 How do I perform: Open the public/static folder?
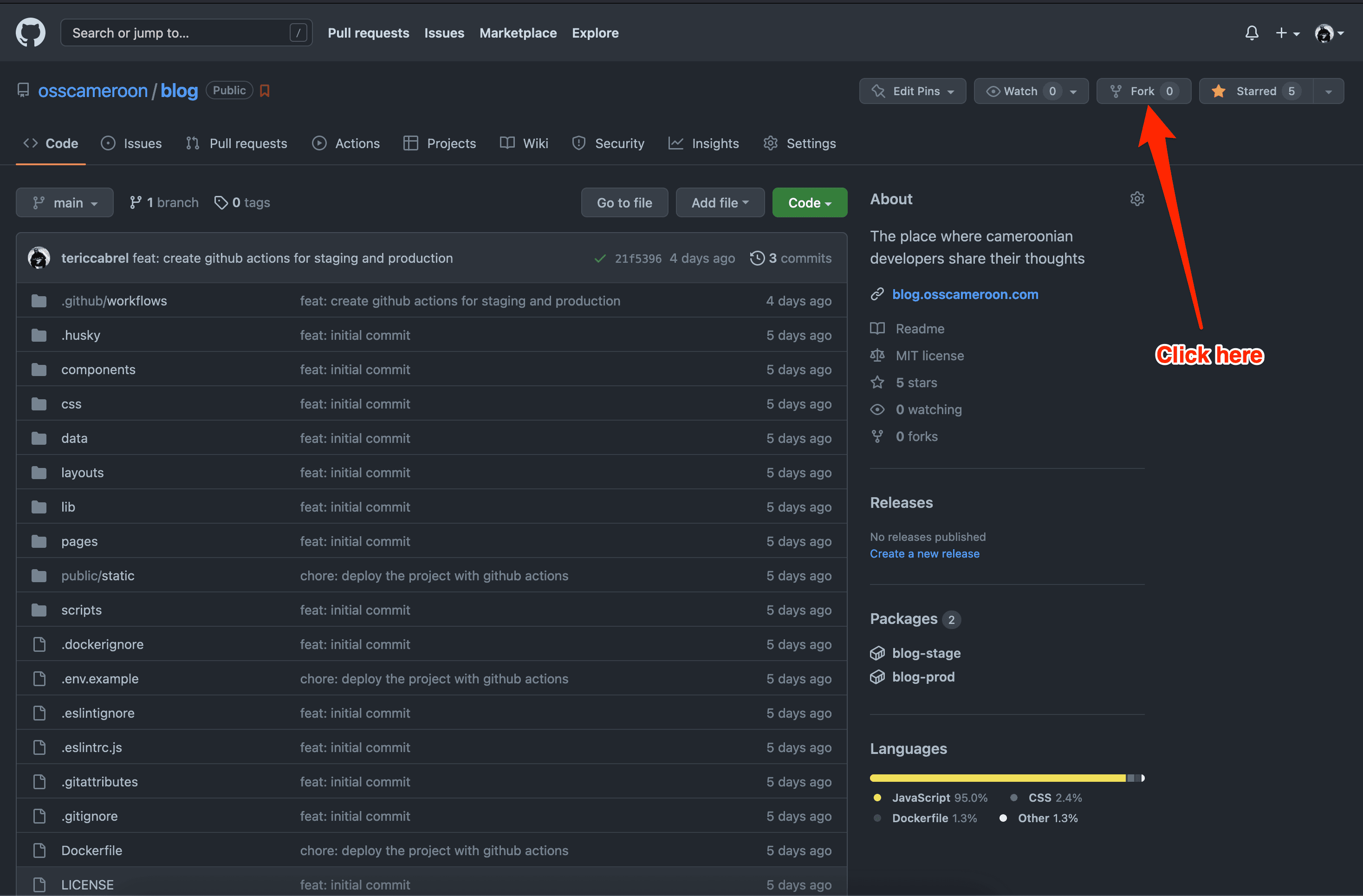pos(98,575)
